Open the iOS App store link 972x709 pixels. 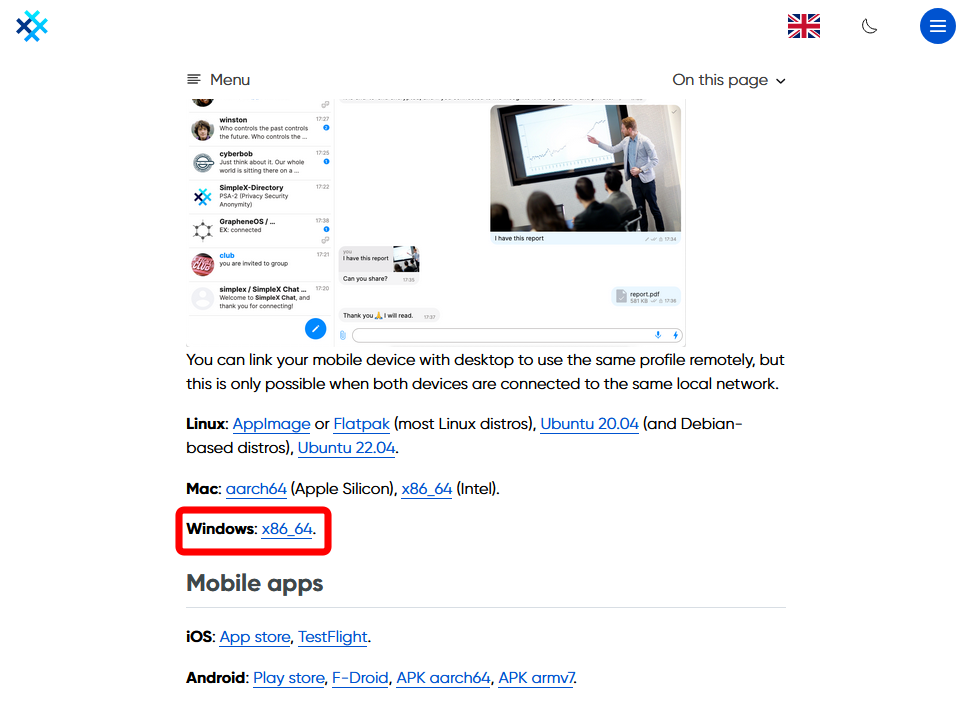(x=255, y=637)
